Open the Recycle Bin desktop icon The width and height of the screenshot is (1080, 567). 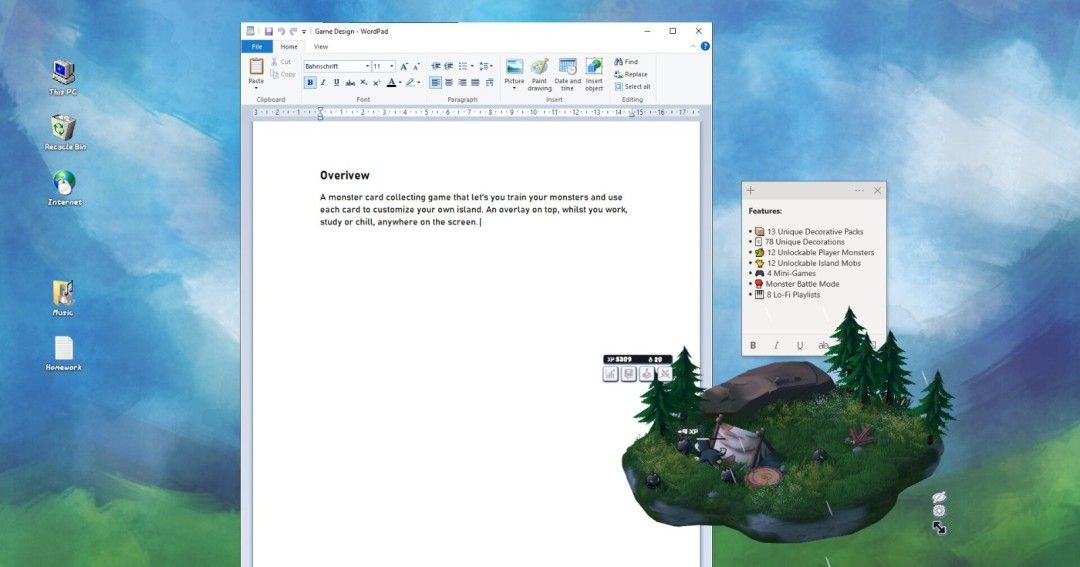click(x=64, y=129)
